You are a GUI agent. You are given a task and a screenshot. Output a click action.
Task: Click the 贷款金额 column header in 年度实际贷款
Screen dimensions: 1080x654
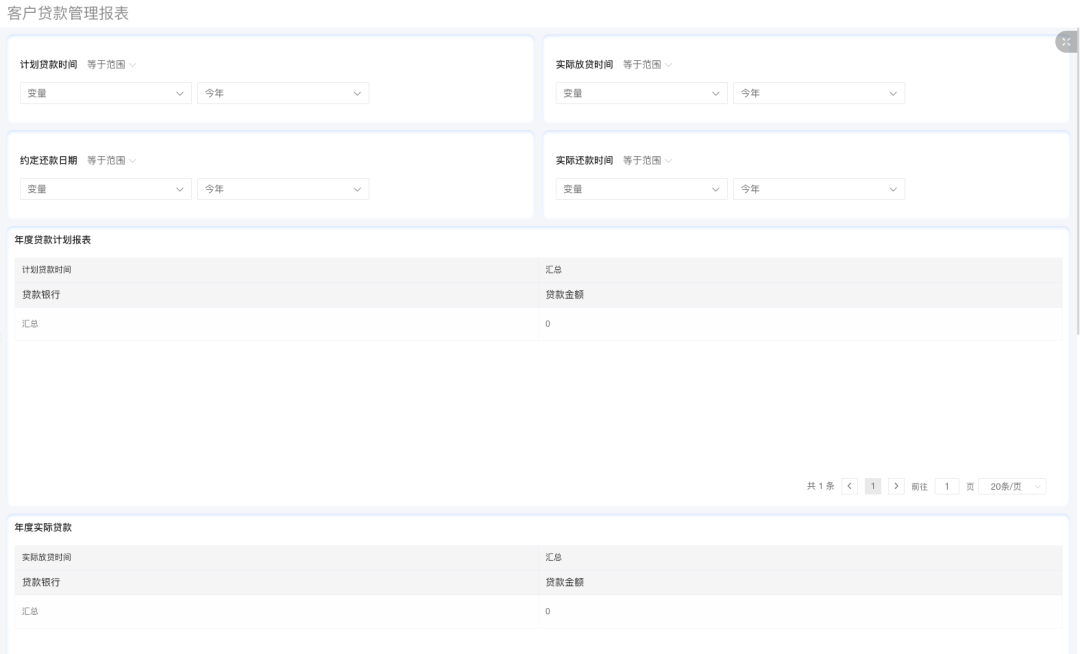pyautogui.click(x=564, y=582)
